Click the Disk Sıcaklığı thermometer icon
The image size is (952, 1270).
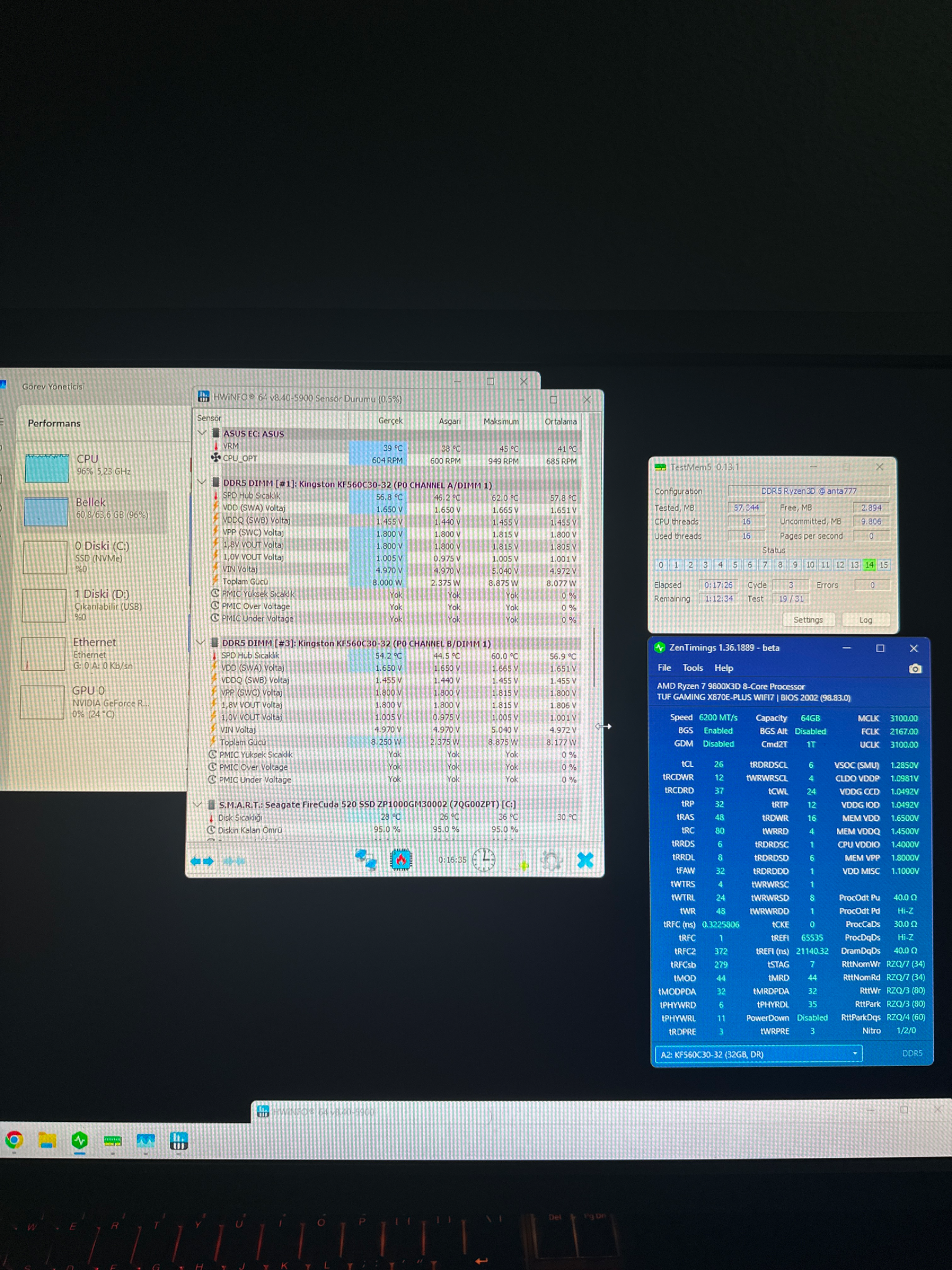tap(211, 817)
